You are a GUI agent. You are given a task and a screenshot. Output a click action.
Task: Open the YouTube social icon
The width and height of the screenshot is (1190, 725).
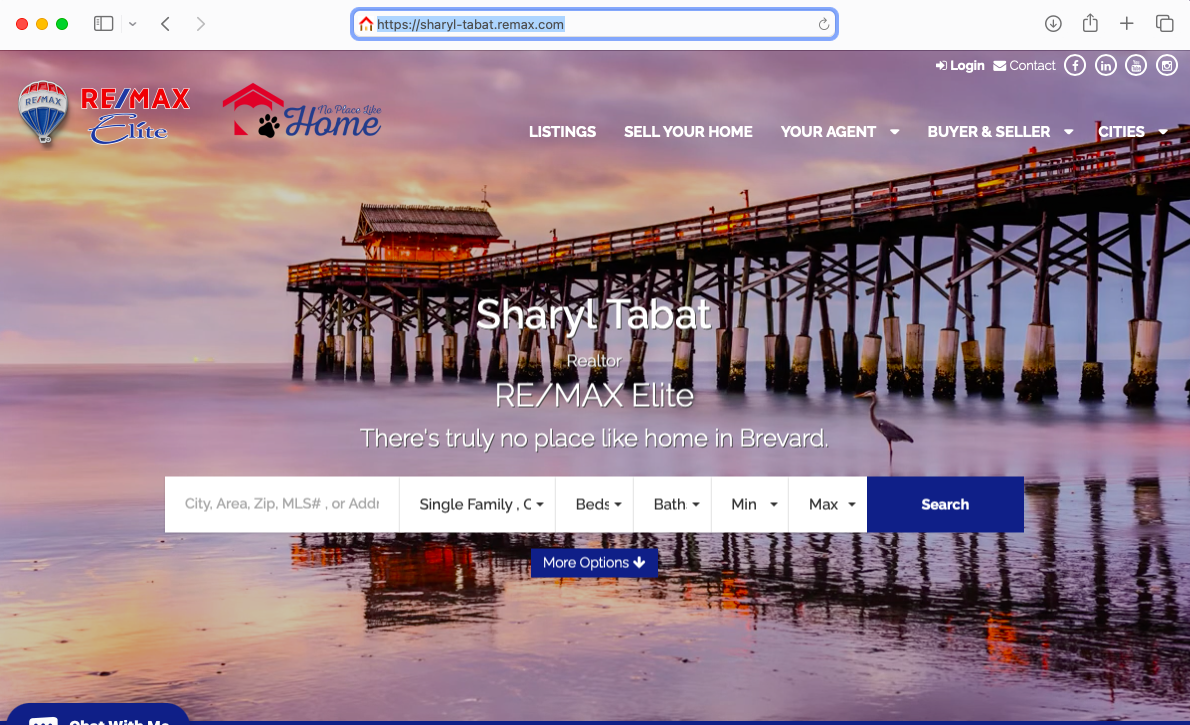pos(1136,66)
